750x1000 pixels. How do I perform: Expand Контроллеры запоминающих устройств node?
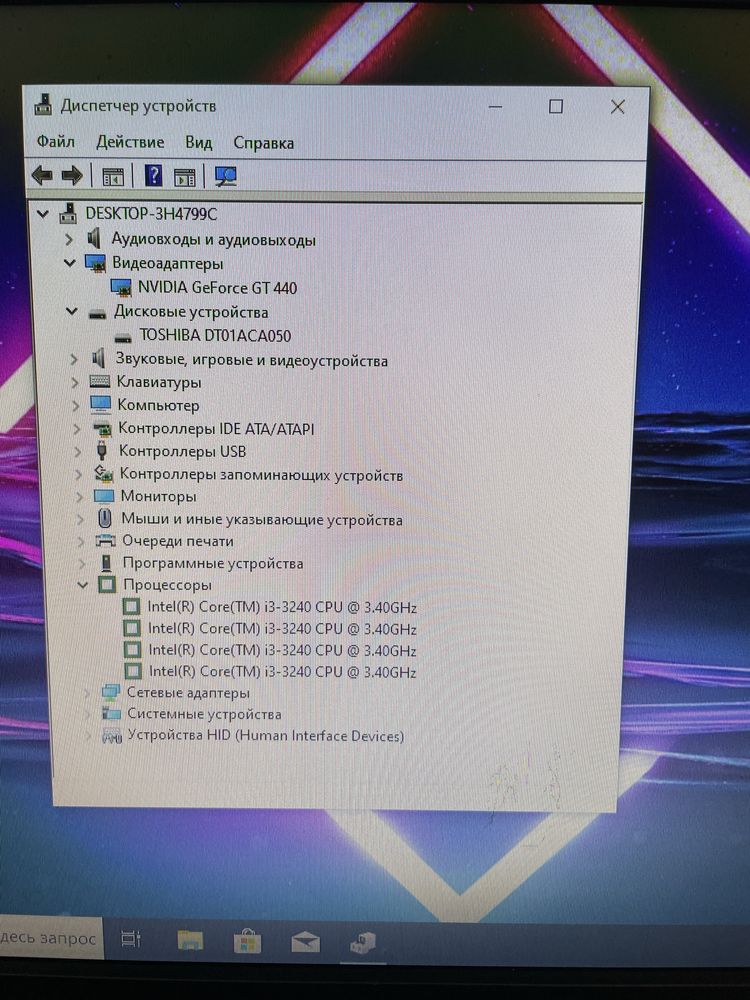coord(79,474)
